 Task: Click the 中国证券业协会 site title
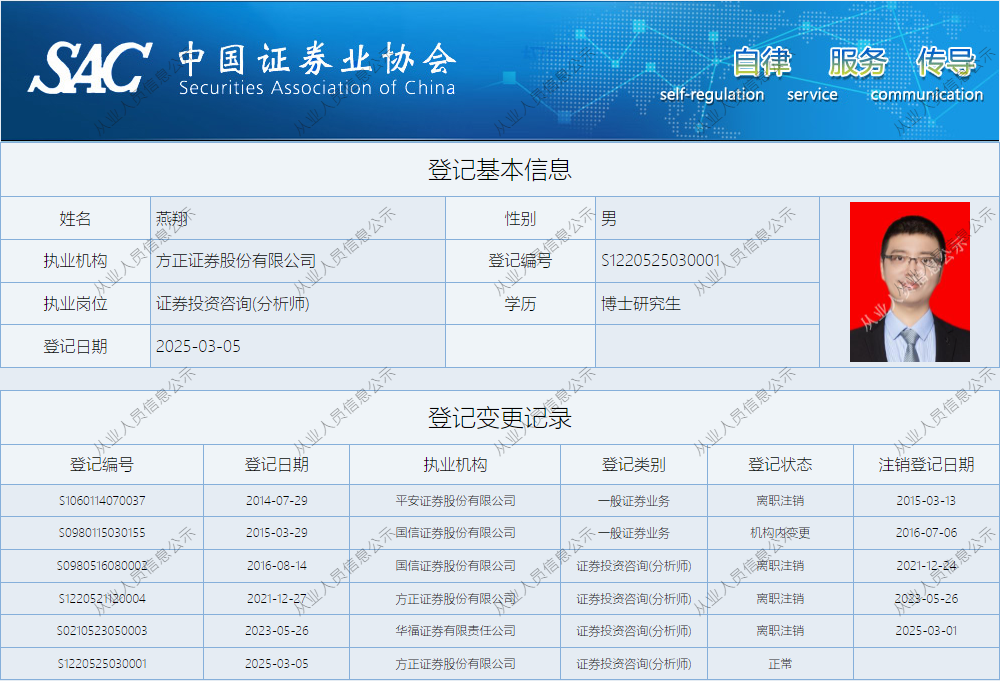pos(316,60)
